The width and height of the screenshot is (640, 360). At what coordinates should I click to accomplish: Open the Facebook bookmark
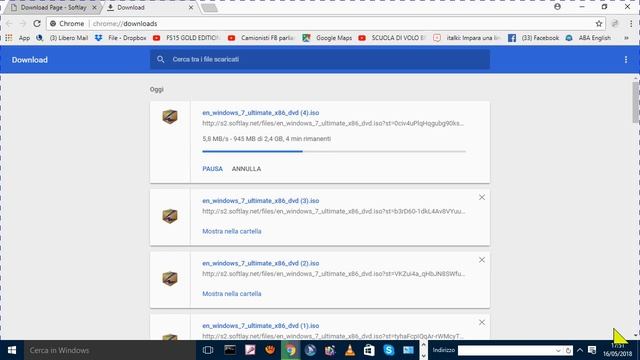click(x=533, y=38)
